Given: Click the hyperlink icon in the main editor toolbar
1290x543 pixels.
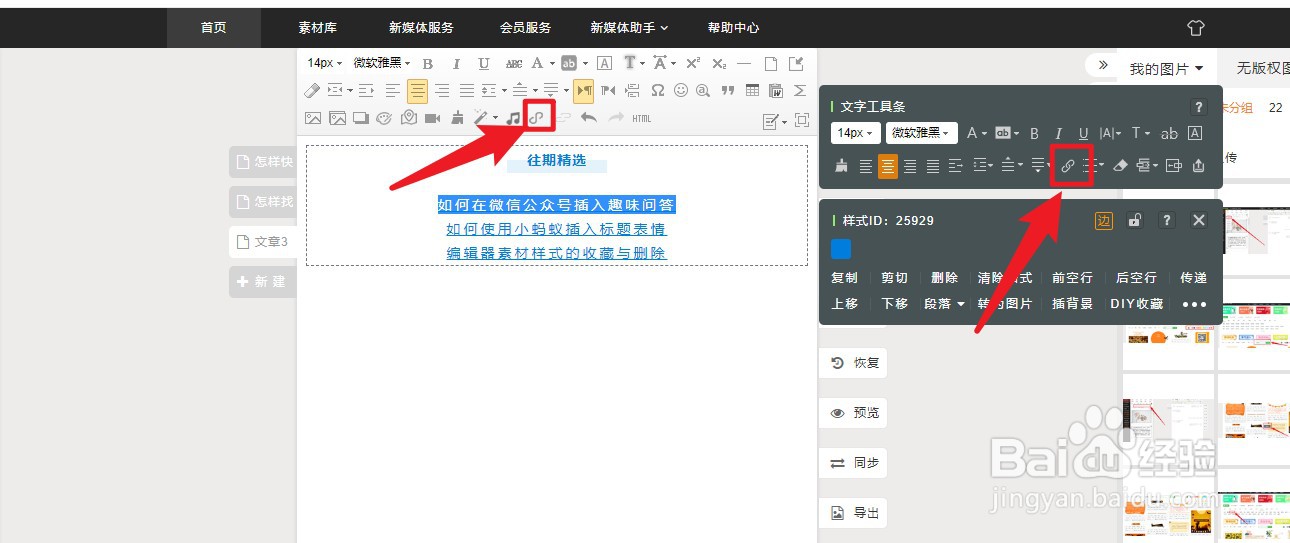Looking at the screenshot, I should (x=539, y=118).
